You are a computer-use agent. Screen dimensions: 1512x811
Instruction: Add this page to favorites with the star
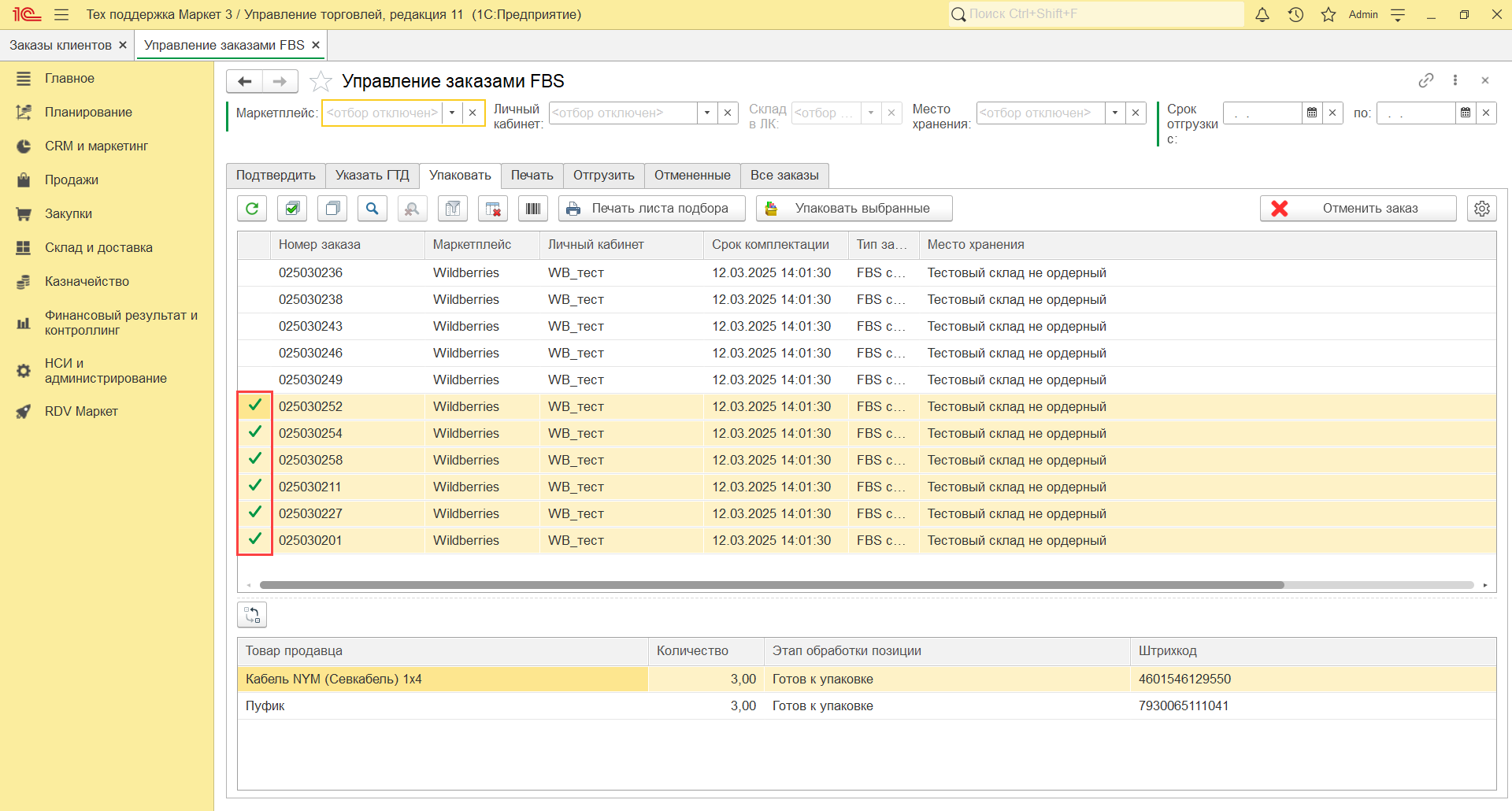pyautogui.click(x=321, y=81)
